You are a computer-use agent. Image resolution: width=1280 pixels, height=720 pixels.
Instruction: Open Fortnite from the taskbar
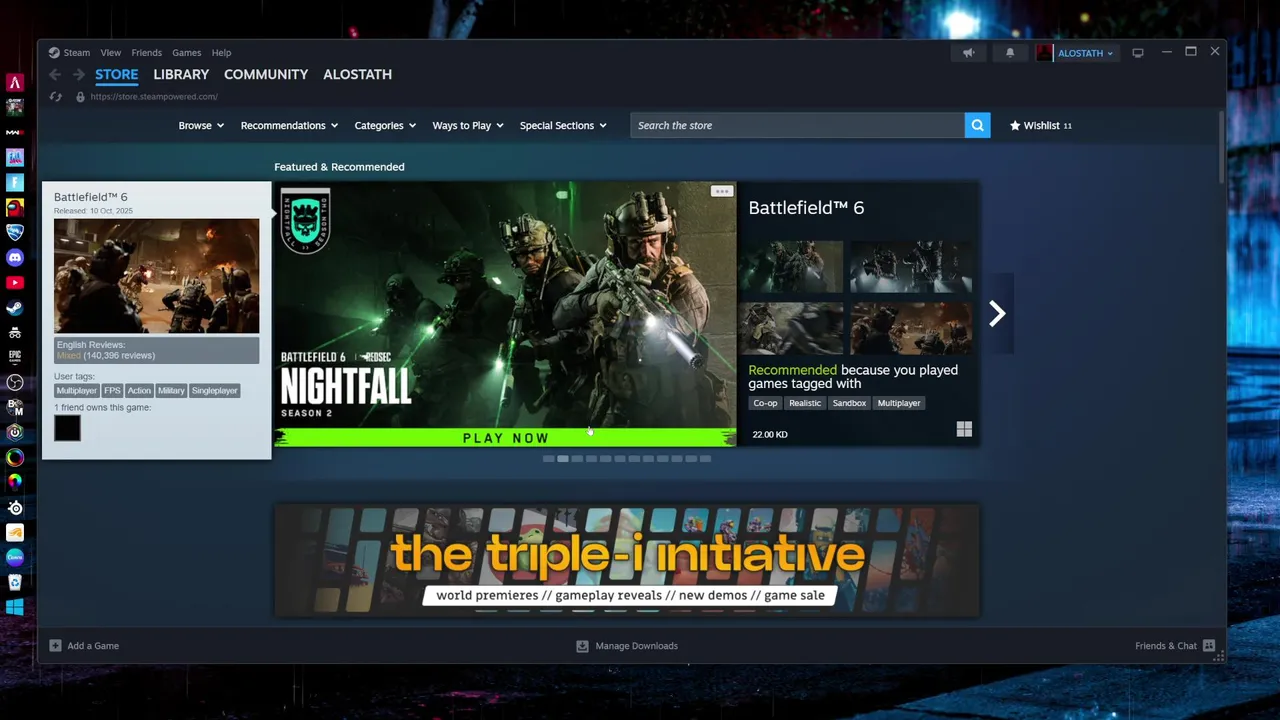[x=15, y=183]
